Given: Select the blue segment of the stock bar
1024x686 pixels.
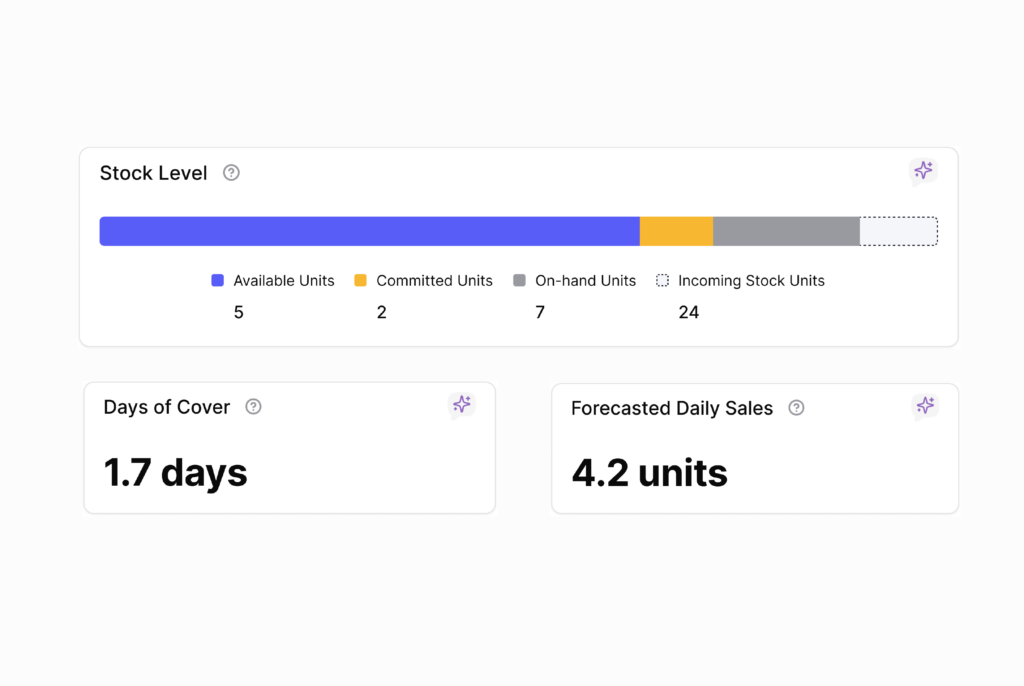Looking at the screenshot, I should pos(369,231).
